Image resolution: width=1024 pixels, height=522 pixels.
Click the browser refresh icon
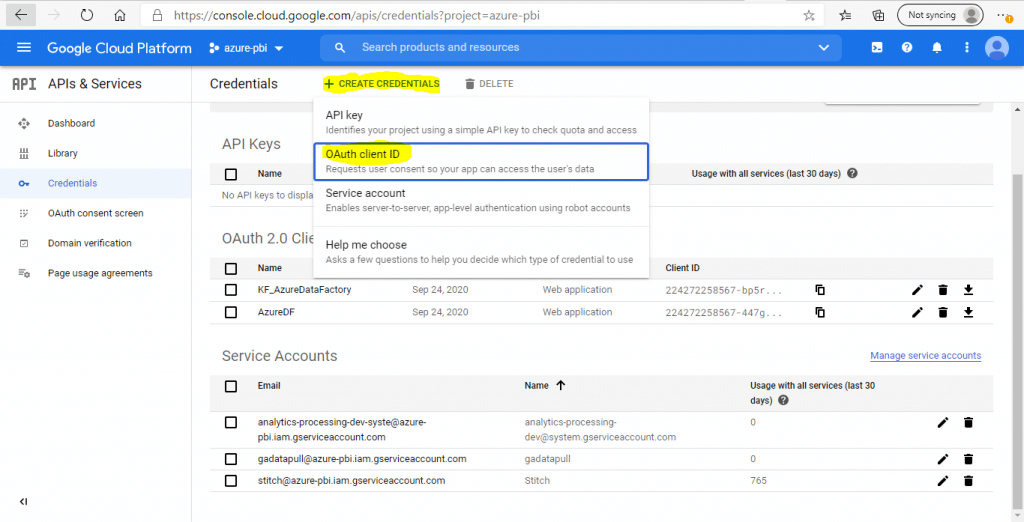(x=88, y=15)
